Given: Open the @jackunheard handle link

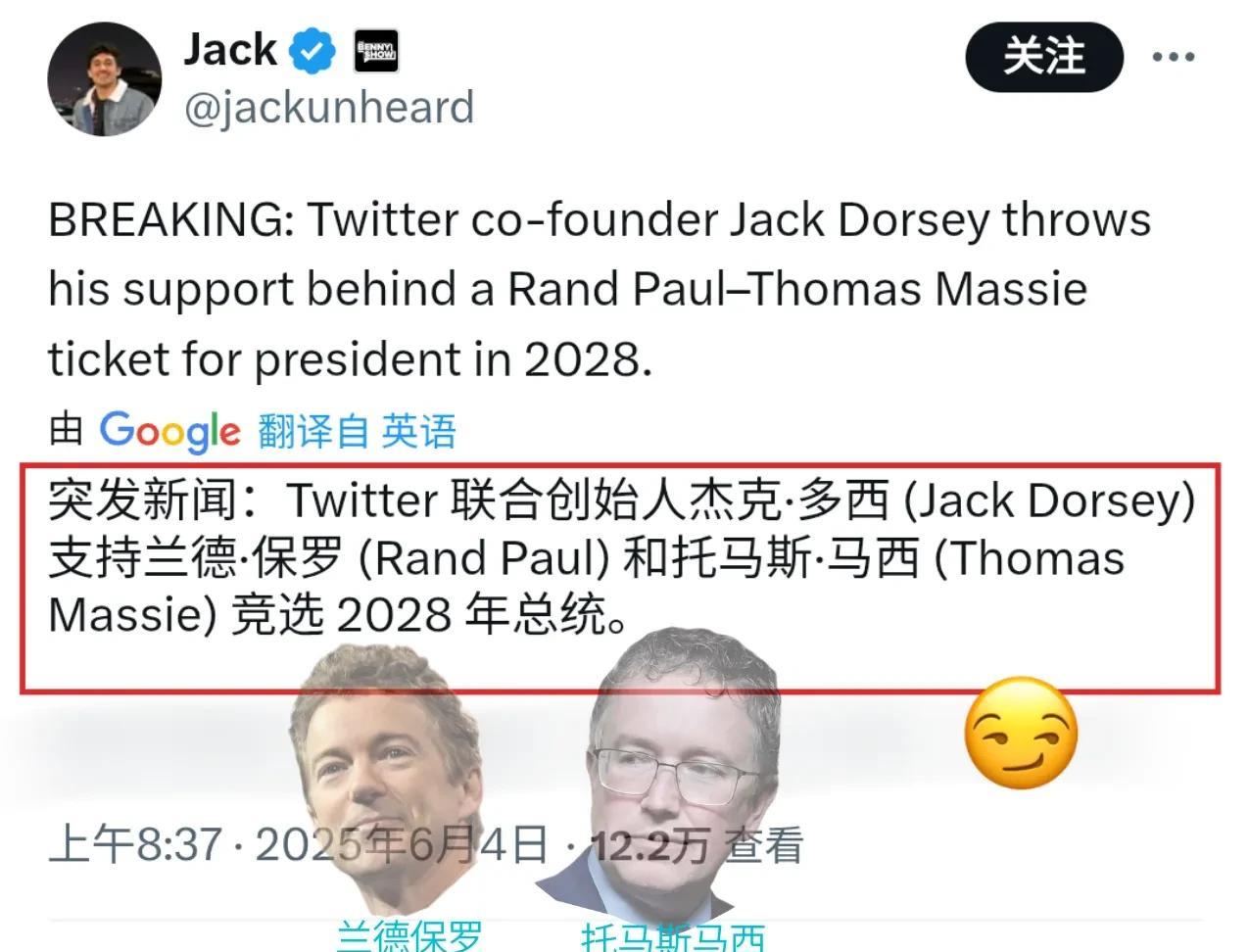Looking at the screenshot, I should 329,107.
